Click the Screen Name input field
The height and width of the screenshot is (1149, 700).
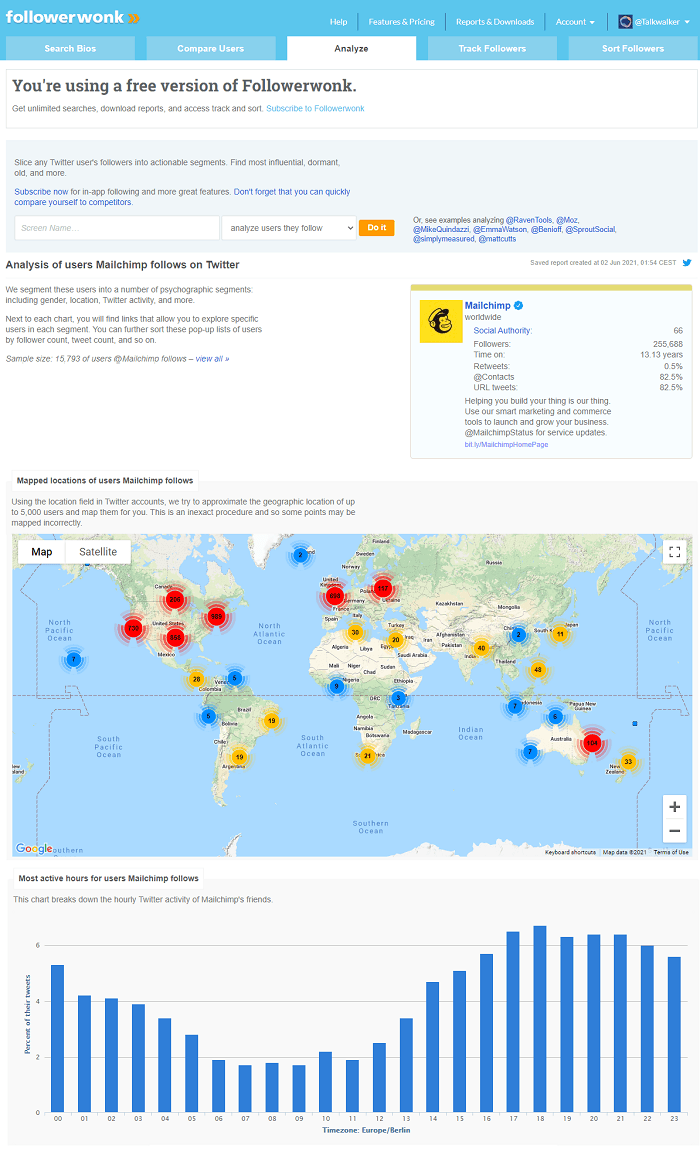coord(117,228)
